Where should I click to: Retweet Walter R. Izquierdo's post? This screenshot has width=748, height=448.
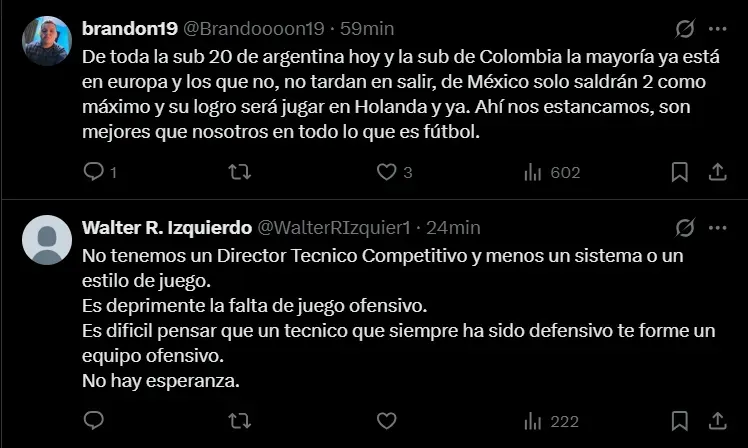(x=239, y=421)
